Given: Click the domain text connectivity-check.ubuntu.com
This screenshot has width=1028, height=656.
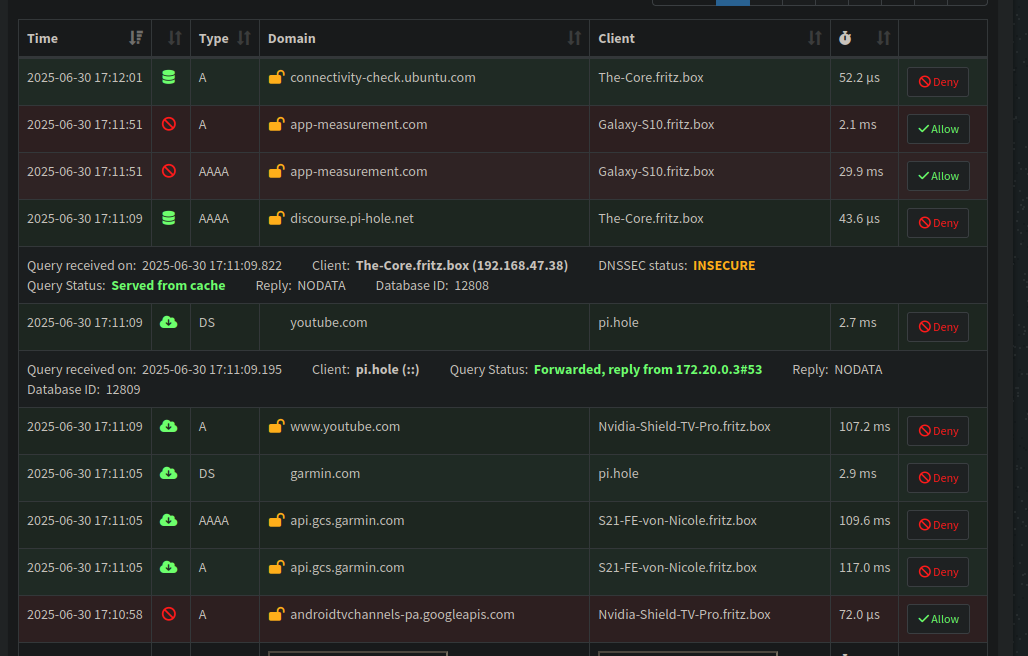Looking at the screenshot, I should [383, 77].
